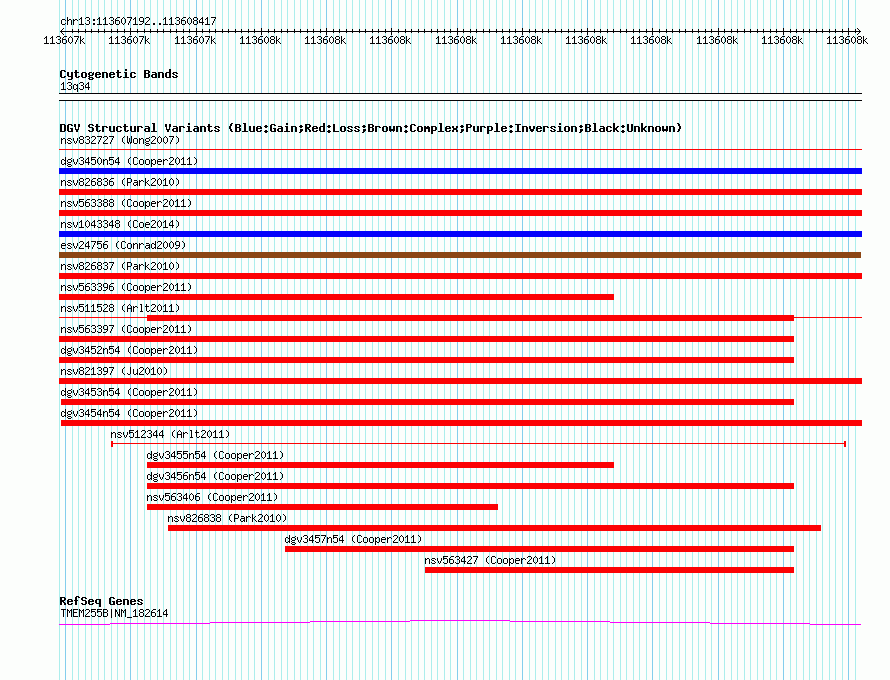This screenshot has width=890, height=680.
Task: Click the red dgv3455n54 loss bar
Action: click(x=380, y=465)
